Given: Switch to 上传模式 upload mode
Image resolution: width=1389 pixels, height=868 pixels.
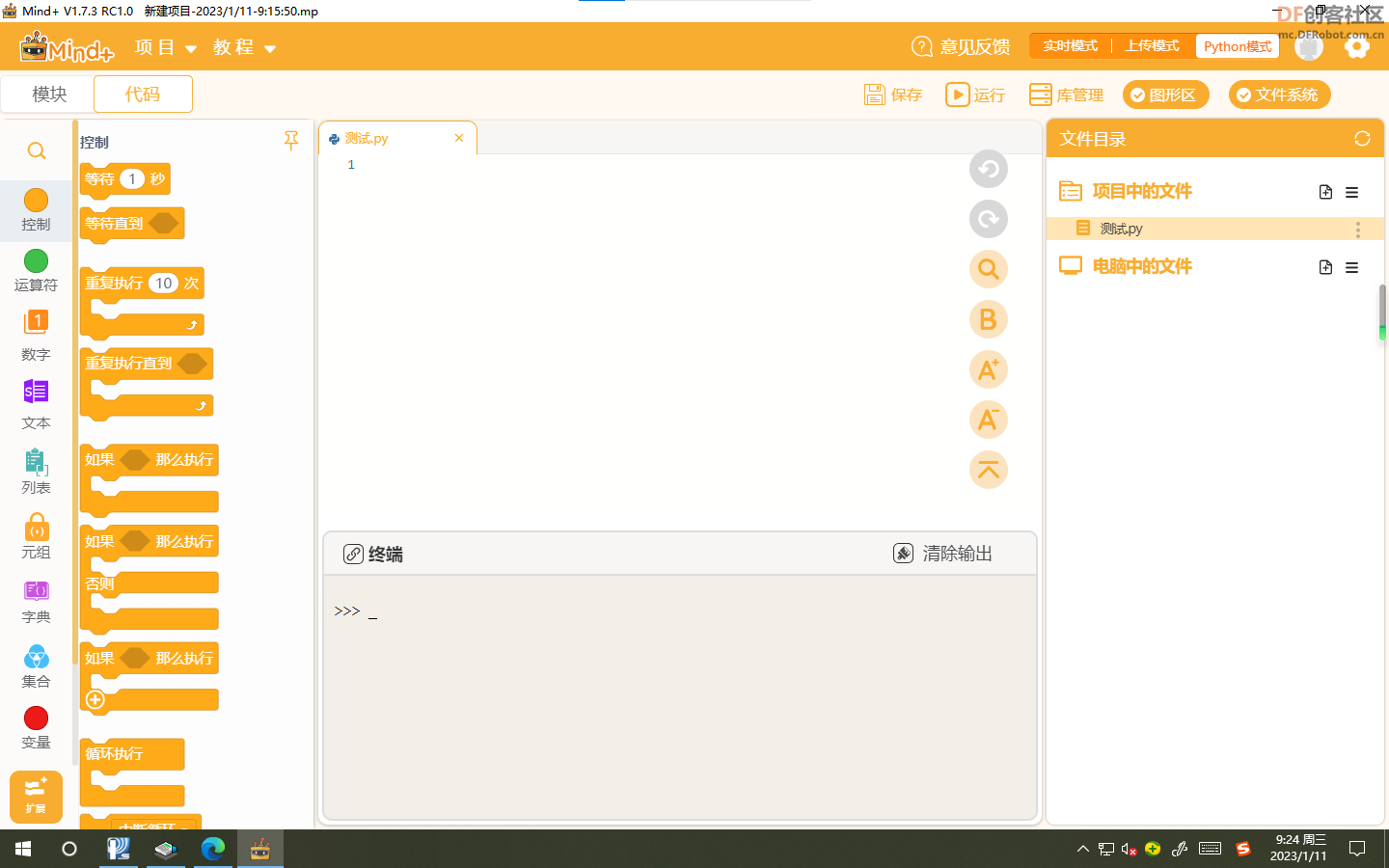Looking at the screenshot, I should pyautogui.click(x=1152, y=46).
